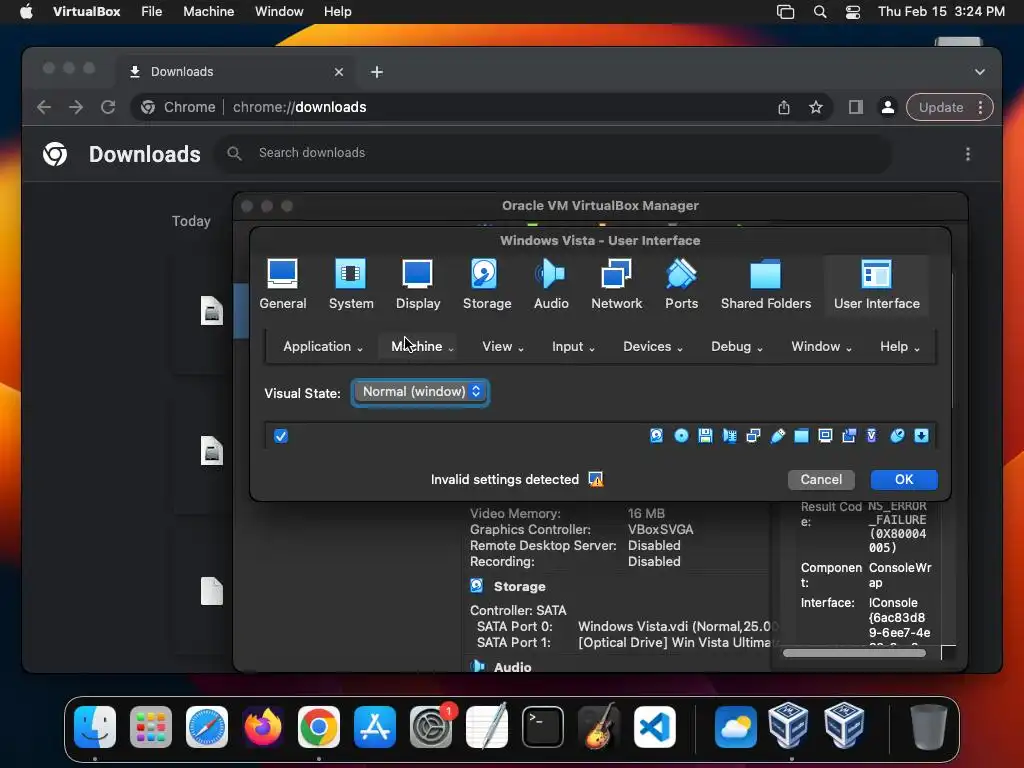Toggle network indicator in status bar
This screenshot has width=1024, height=768.
[x=753, y=436]
